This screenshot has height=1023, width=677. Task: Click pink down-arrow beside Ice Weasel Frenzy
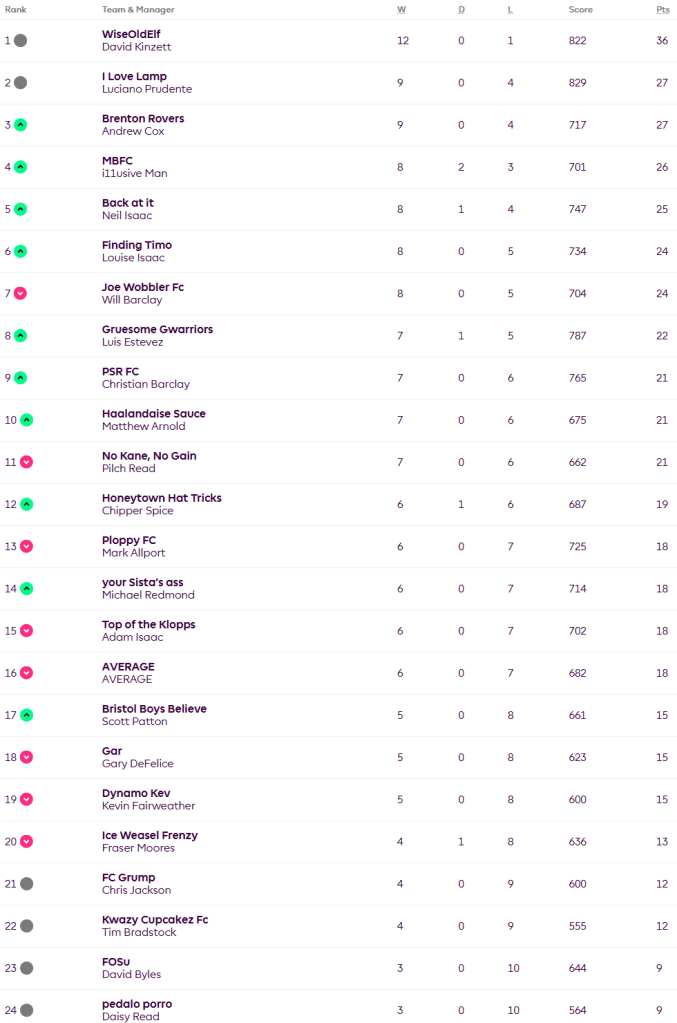[x=27, y=841]
